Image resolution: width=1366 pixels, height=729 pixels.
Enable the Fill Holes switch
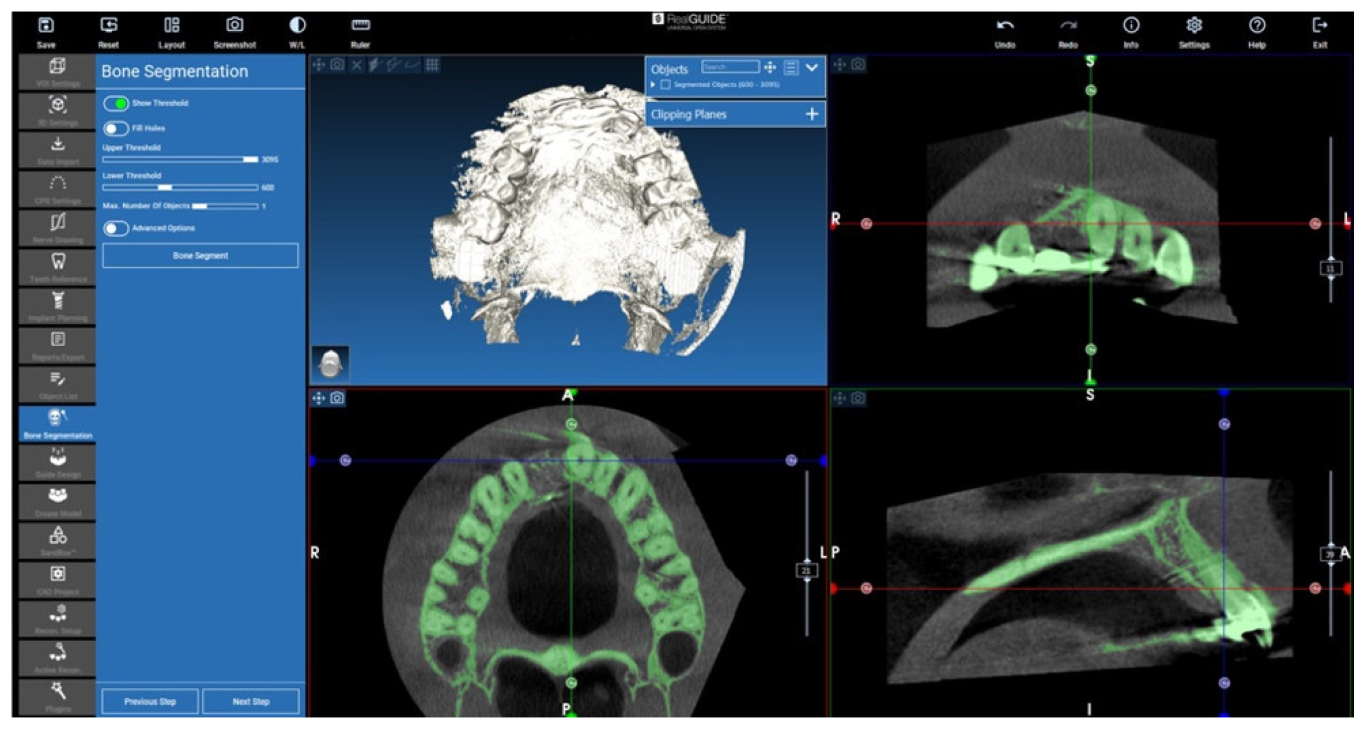116,128
